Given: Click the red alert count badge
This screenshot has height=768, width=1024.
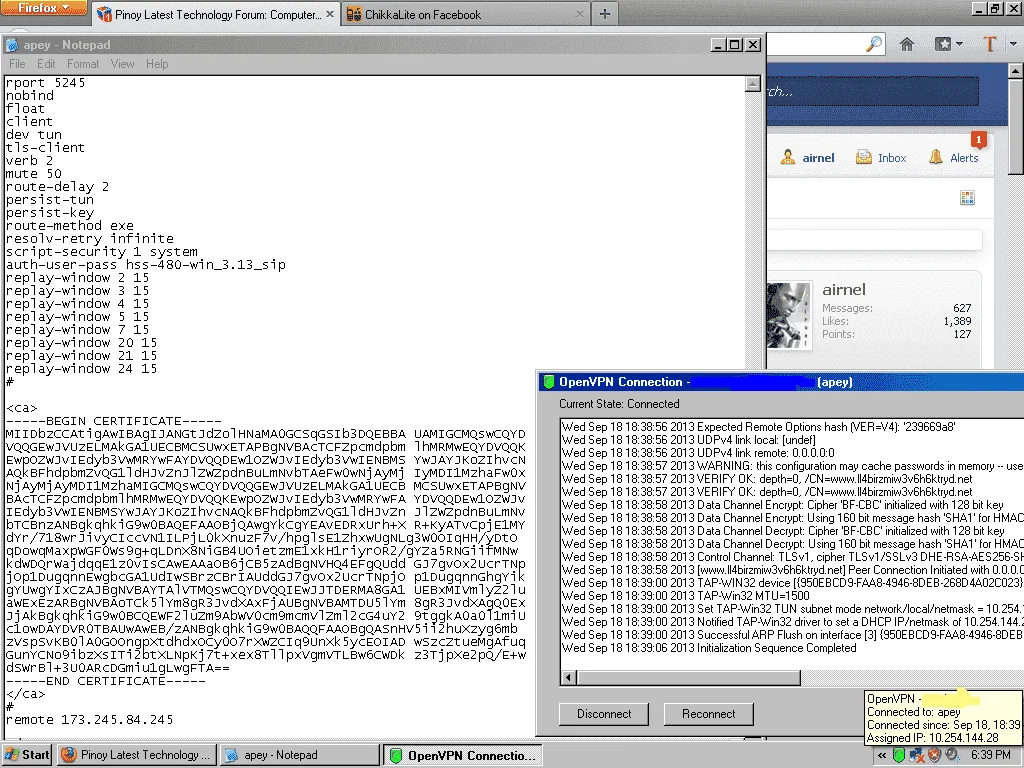Looking at the screenshot, I should click(x=978, y=140).
